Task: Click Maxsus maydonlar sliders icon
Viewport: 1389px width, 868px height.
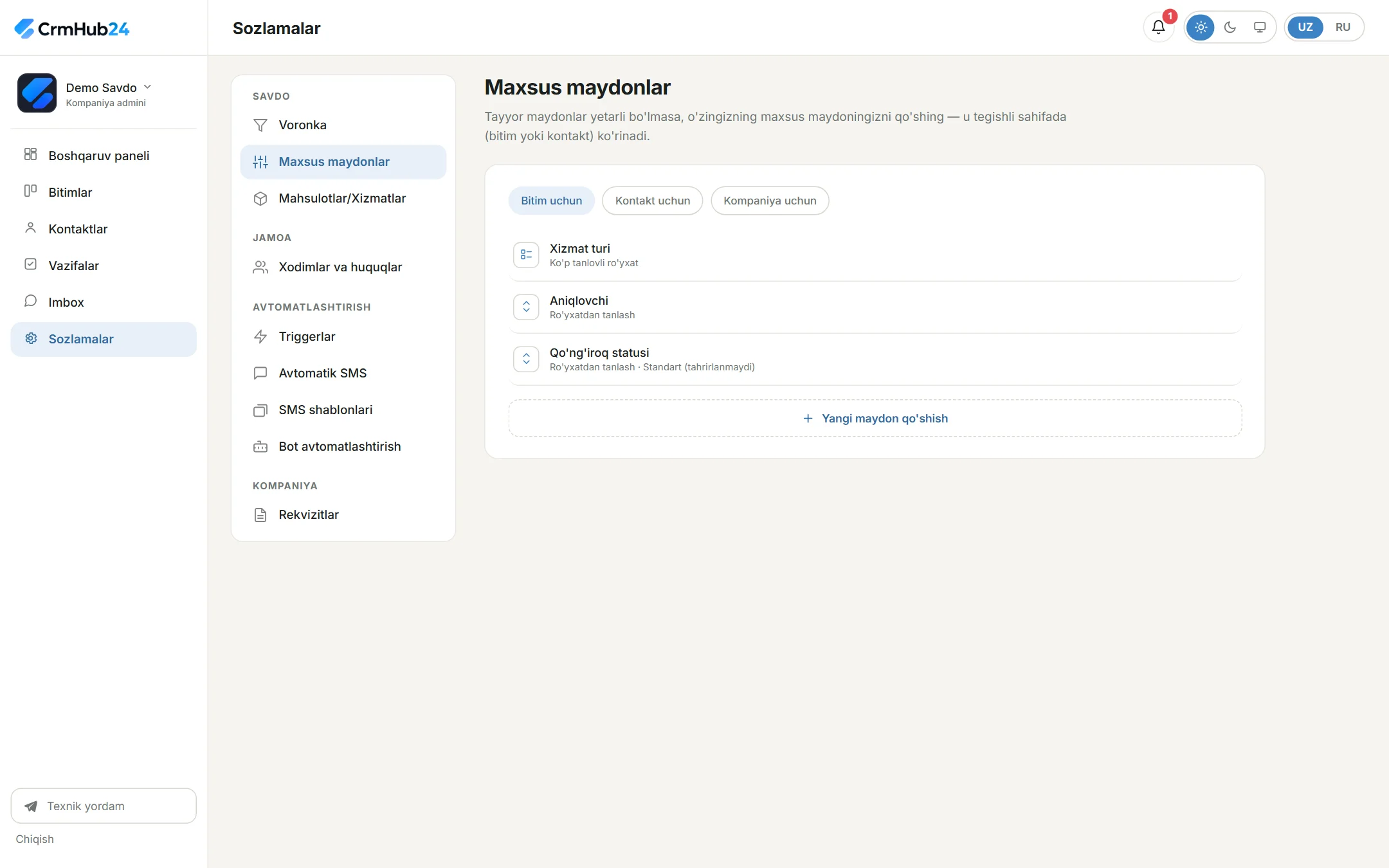Action: click(260, 162)
